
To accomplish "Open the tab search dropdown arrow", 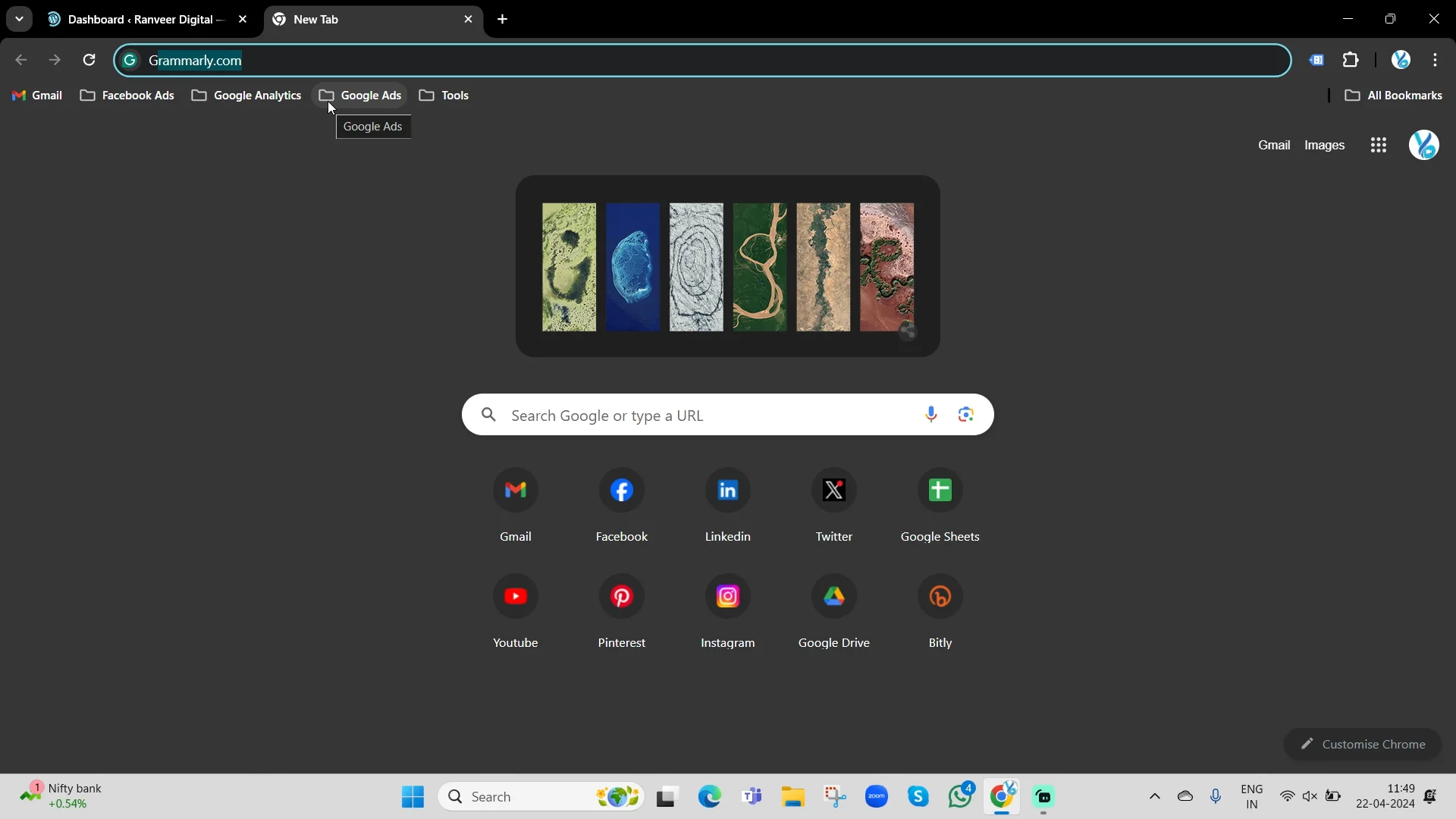I will click(x=19, y=19).
